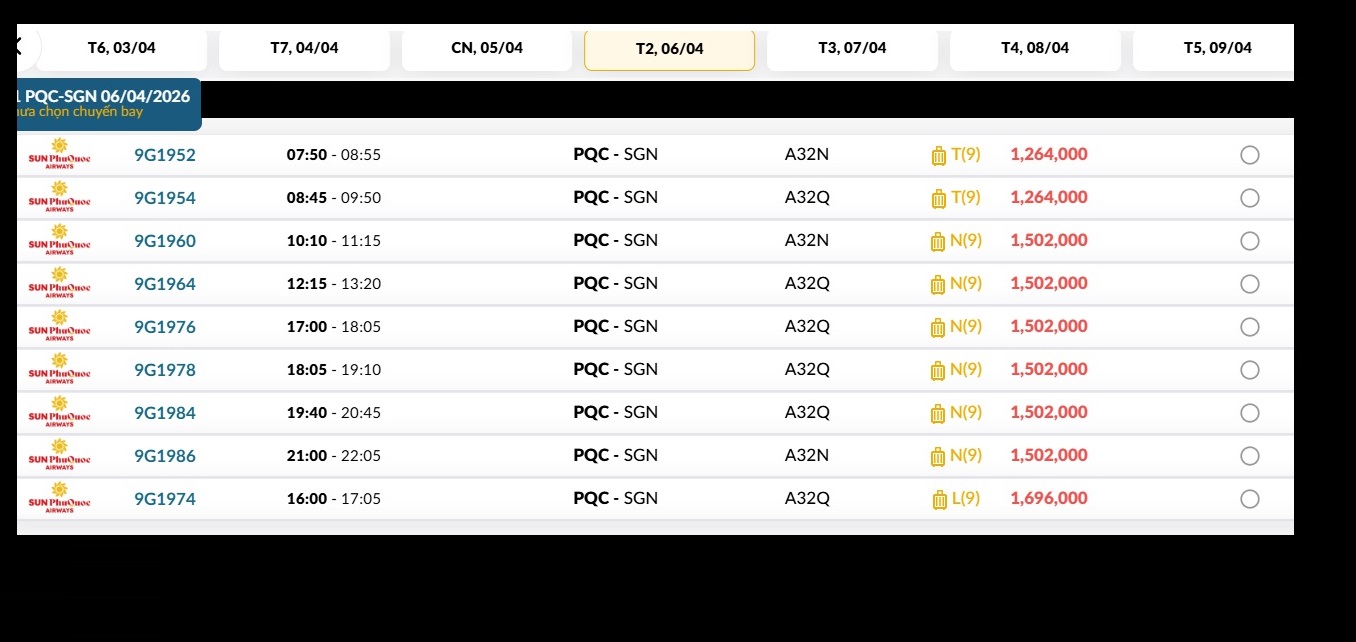This screenshot has height=642, width=1356.
Task: Click the luggage icon for flight 9G1952
Action: pos(938,155)
